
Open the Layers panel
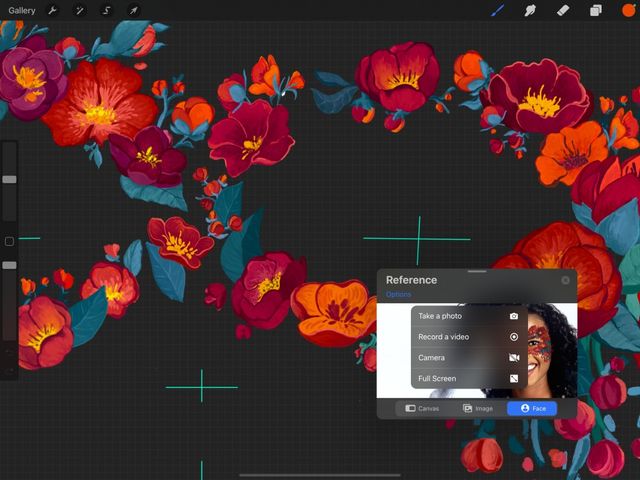(595, 11)
